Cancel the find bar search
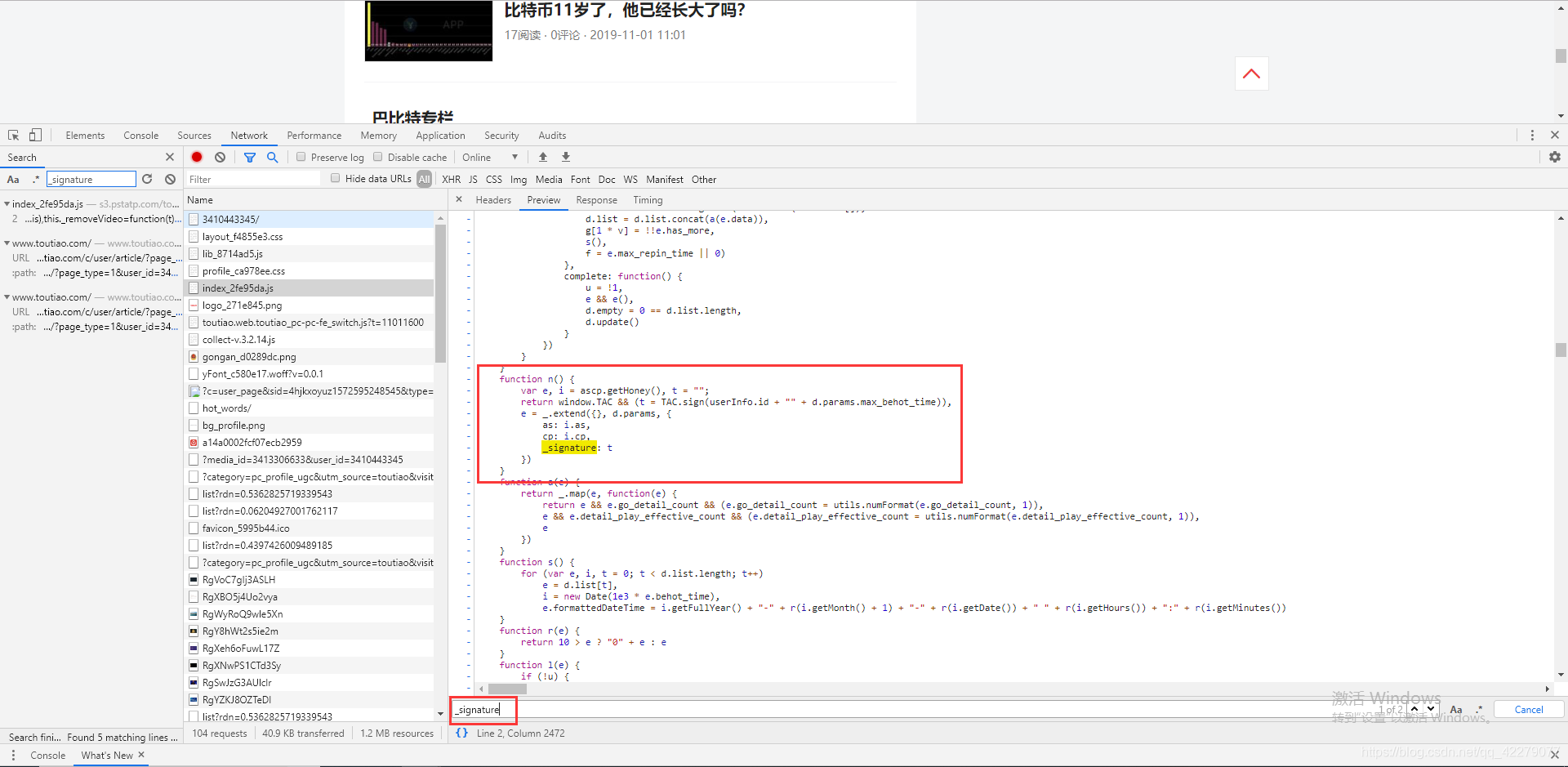The width and height of the screenshot is (1568, 767). (x=1529, y=709)
